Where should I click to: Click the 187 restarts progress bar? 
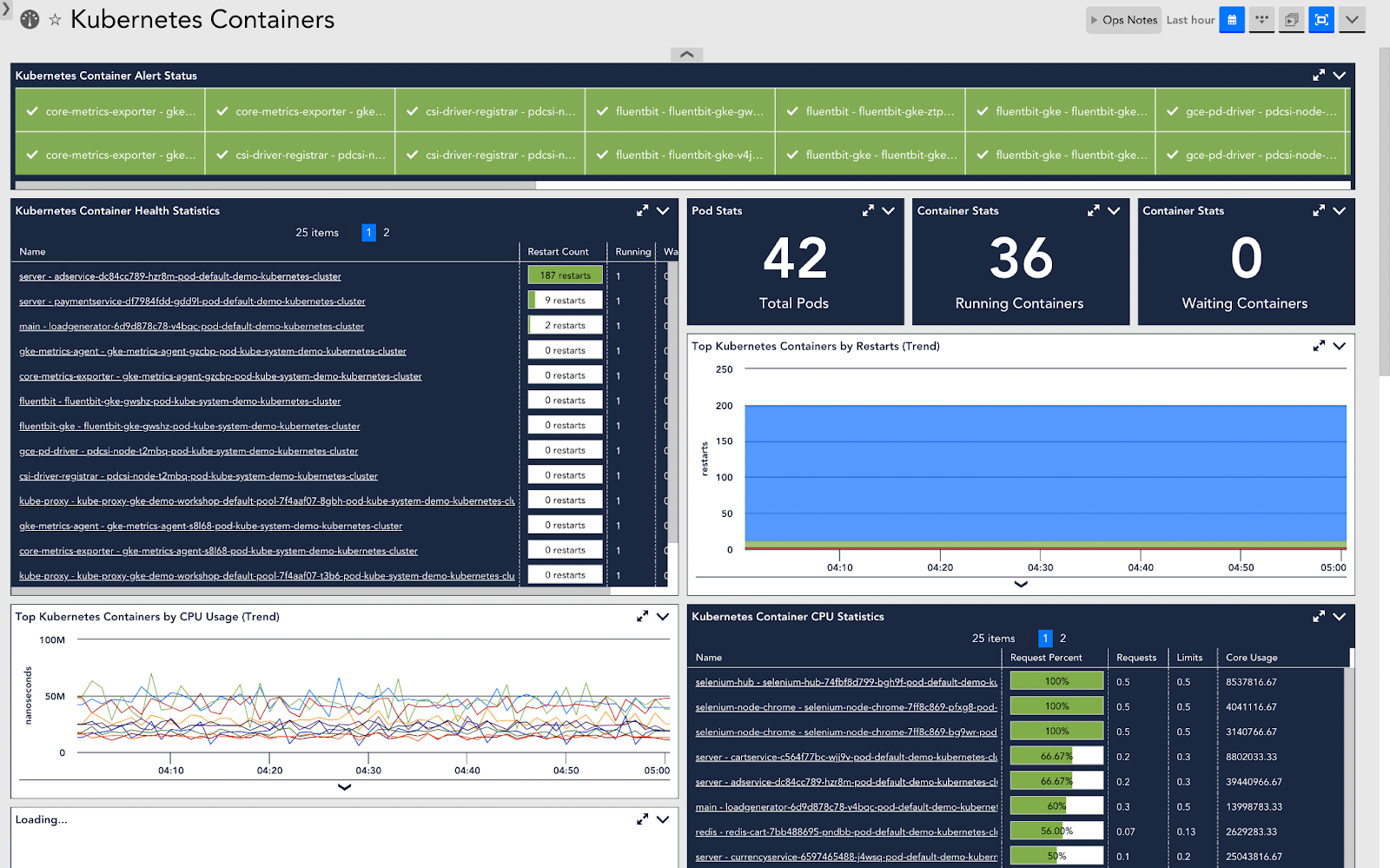click(x=565, y=275)
